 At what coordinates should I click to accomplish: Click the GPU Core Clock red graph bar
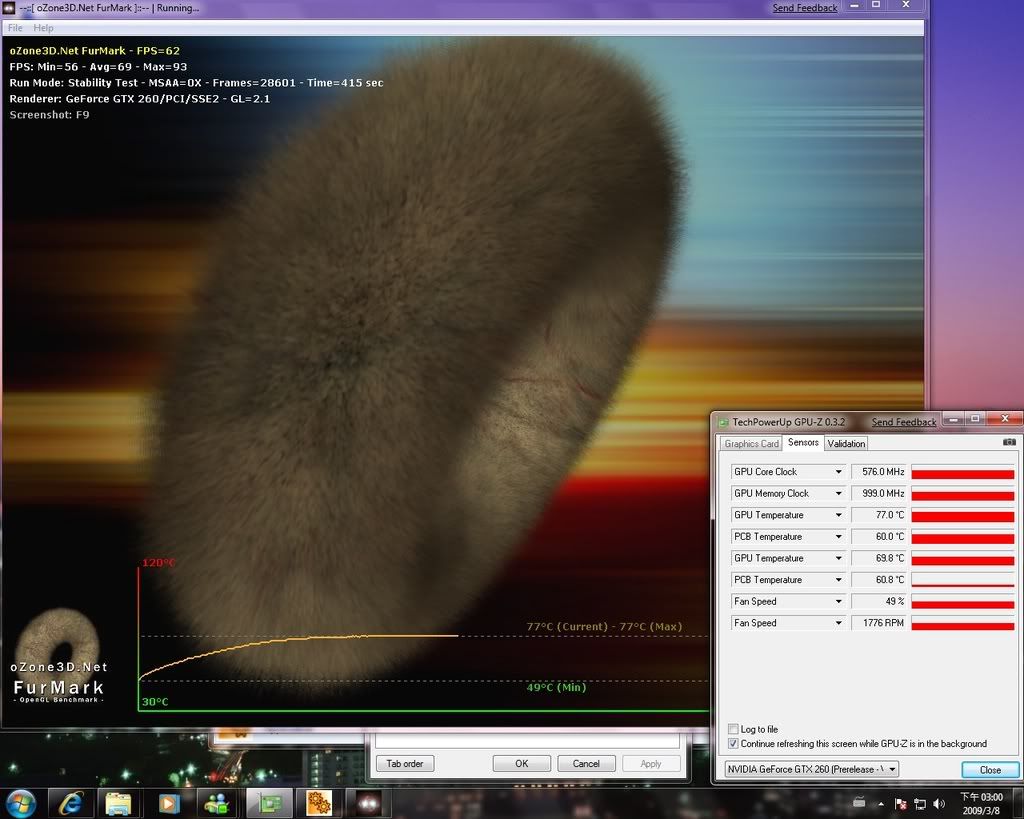[963, 472]
